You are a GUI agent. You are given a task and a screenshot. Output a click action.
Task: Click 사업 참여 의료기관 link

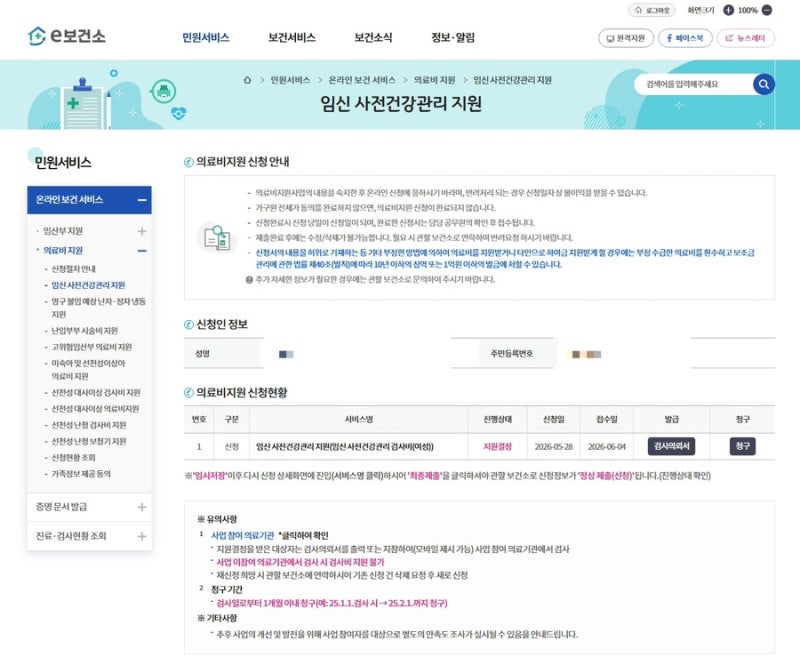242,535
